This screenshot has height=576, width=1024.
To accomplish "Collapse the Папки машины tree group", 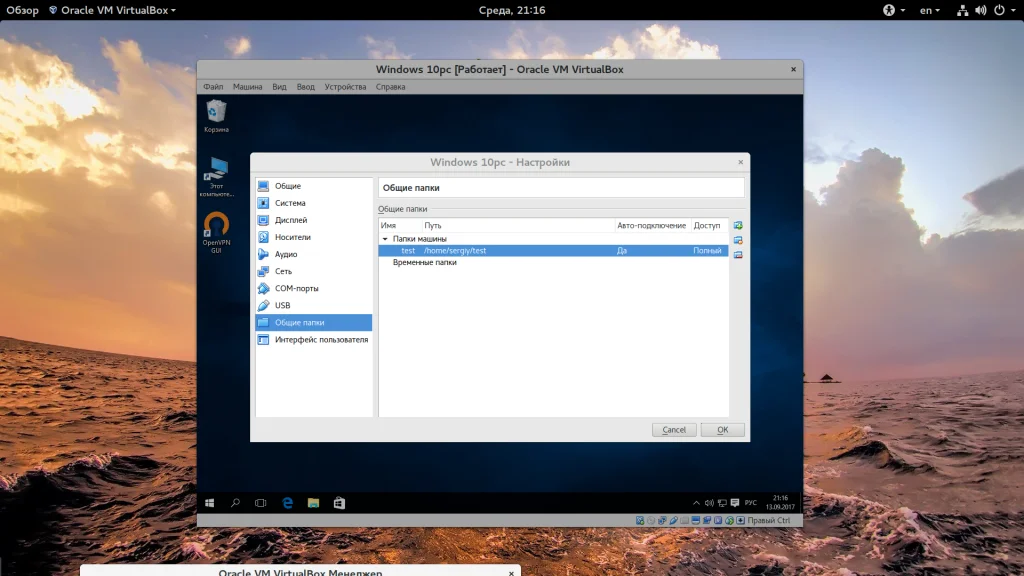I will 385,239.
